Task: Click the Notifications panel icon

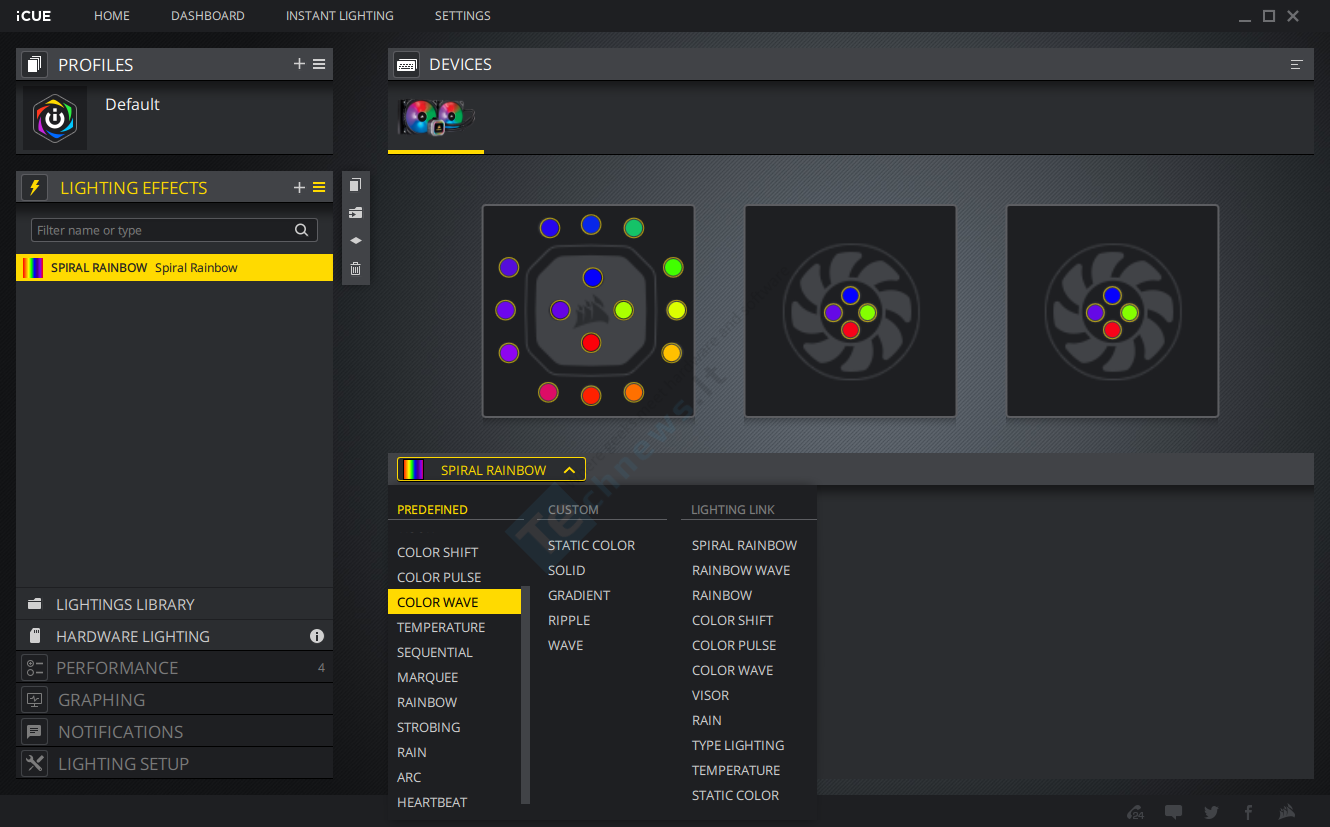Action: tap(35, 732)
